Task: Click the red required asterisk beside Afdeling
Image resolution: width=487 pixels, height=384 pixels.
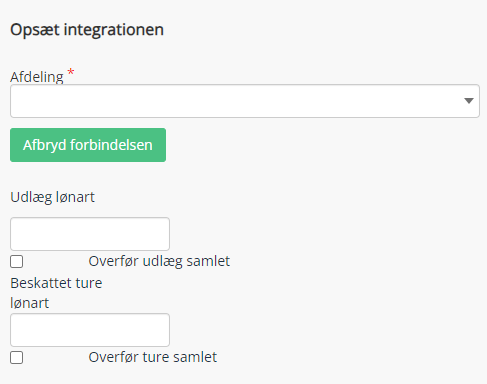Action: [71, 72]
